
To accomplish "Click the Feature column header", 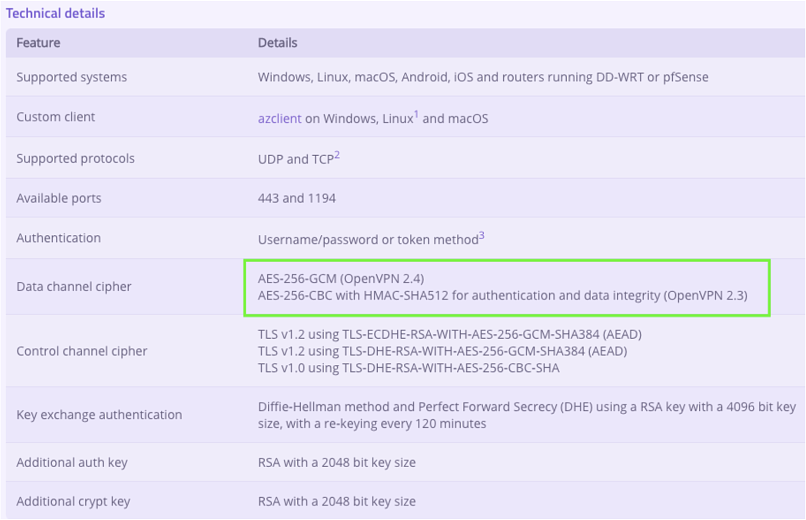I will click(38, 43).
